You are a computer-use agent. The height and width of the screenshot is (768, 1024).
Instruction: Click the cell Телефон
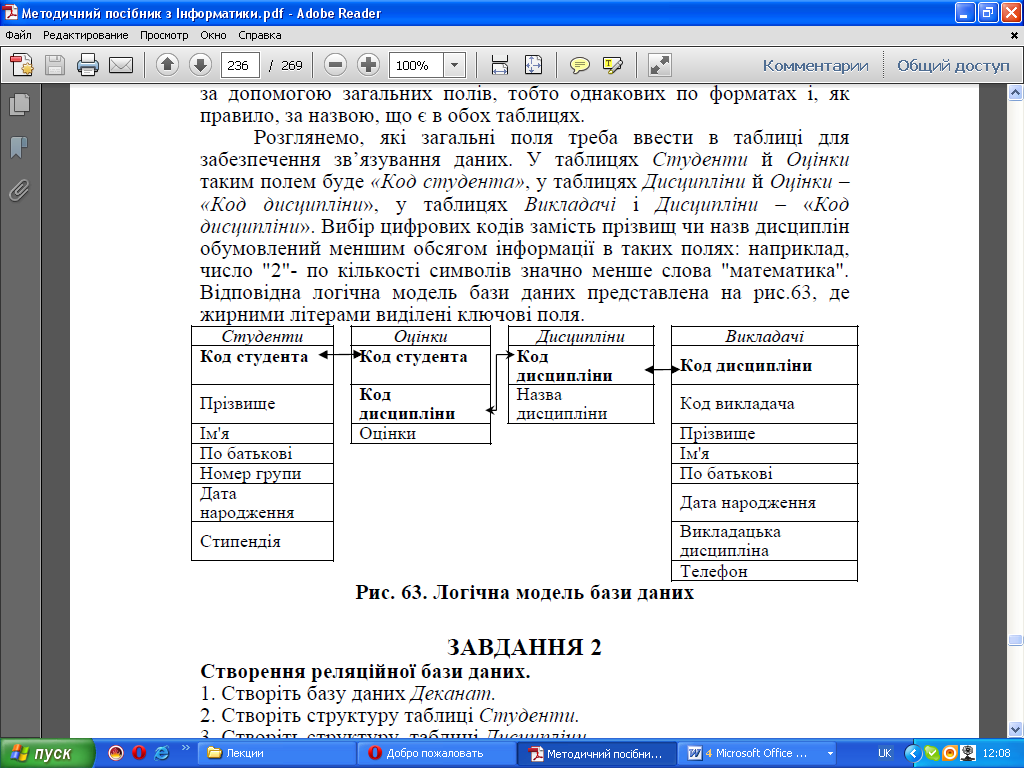[764, 571]
